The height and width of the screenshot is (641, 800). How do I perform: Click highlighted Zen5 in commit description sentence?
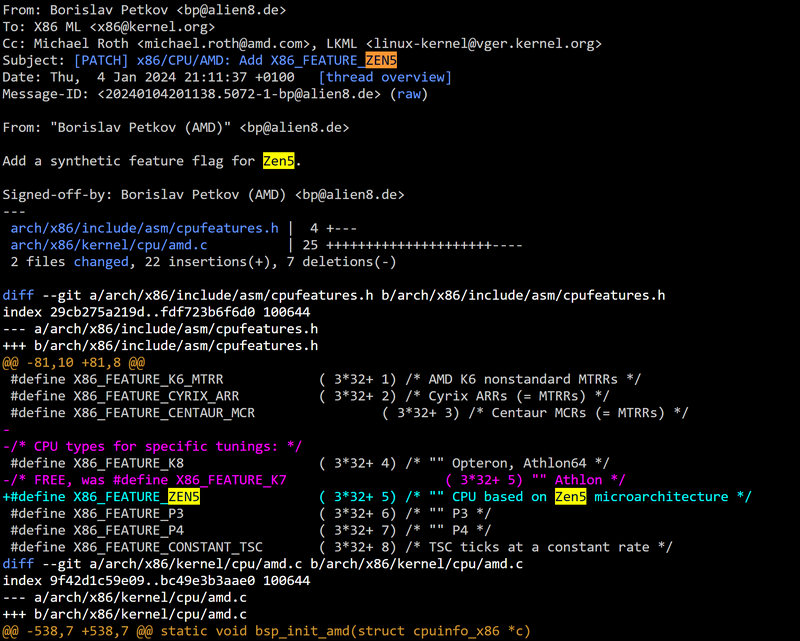pos(280,162)
